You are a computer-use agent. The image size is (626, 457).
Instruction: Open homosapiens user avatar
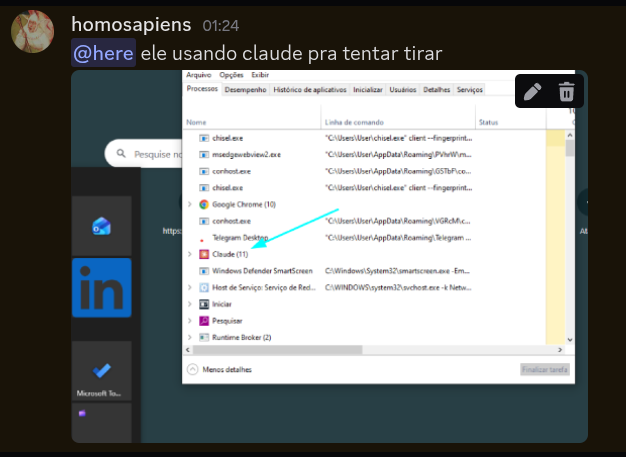pyautogui.click(x=32, y=32)
